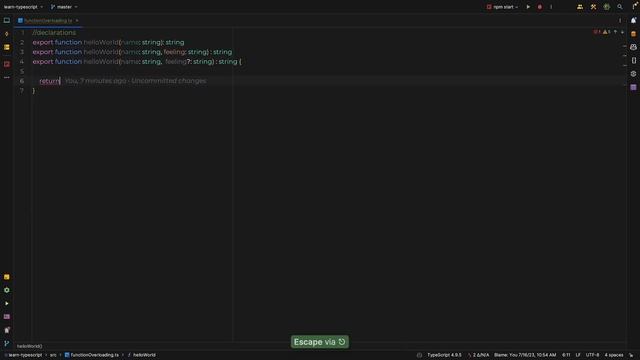Click the closing brace on line 7
640x360 pixels.
[x=34, y=91]
